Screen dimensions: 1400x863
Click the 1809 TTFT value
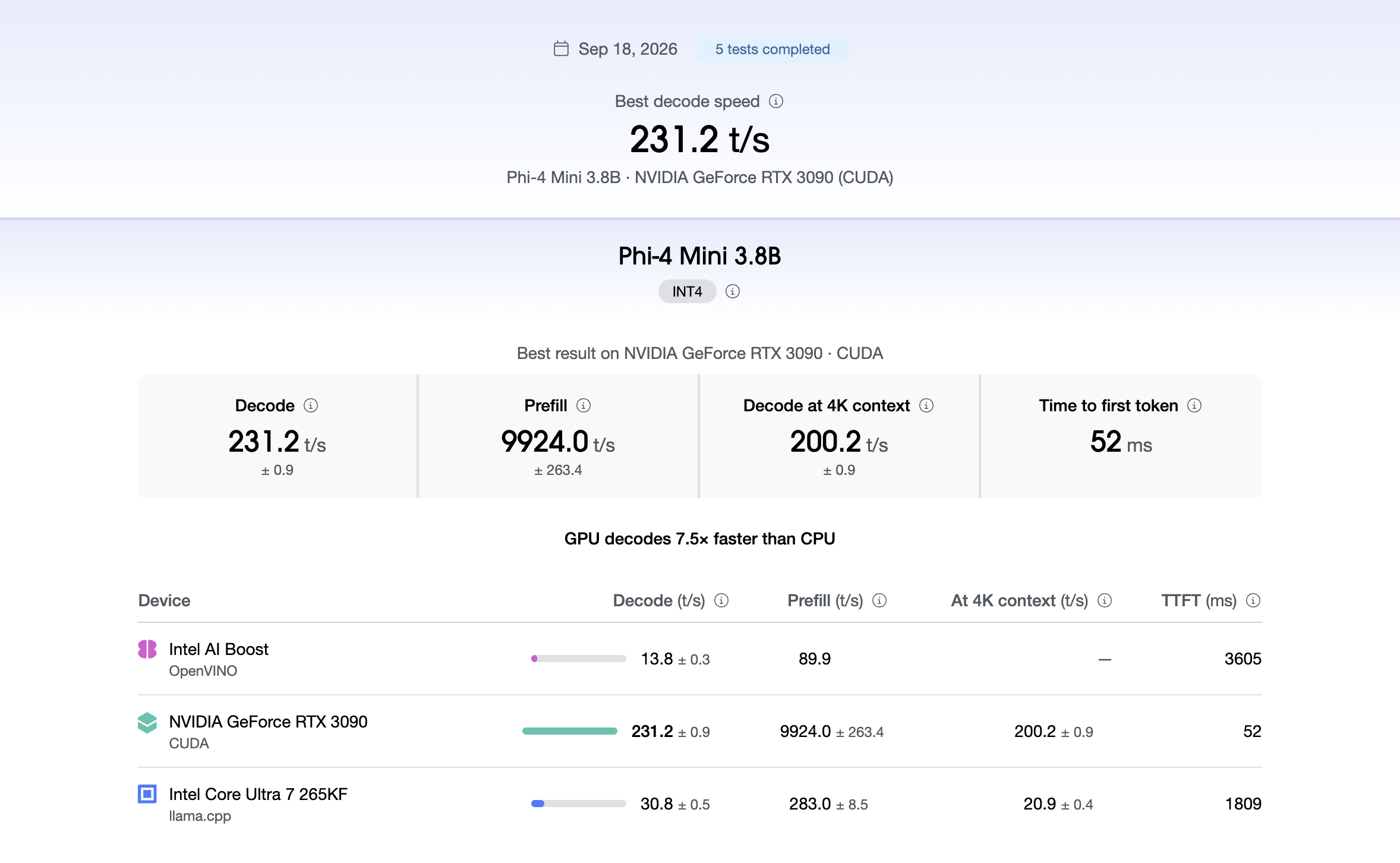point(1243,804)
